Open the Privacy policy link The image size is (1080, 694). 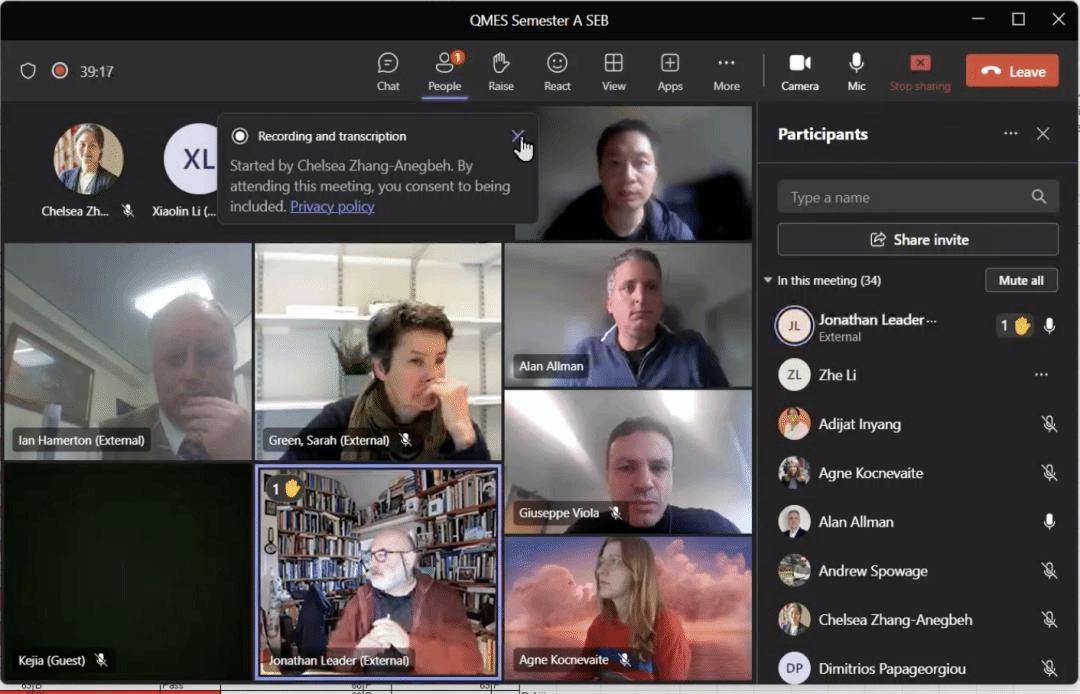(332, 206)
